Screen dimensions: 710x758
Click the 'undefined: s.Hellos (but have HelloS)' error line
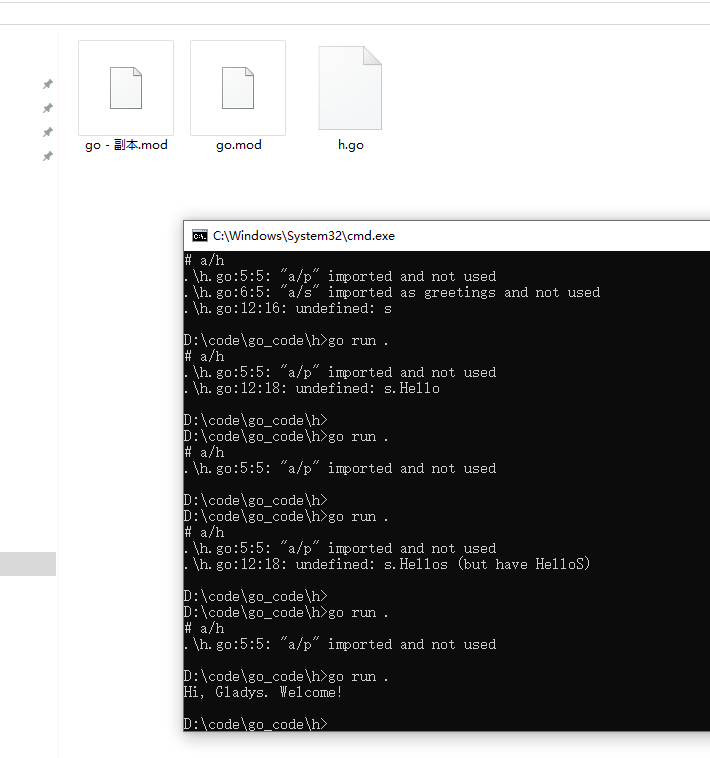coord(387,564)
